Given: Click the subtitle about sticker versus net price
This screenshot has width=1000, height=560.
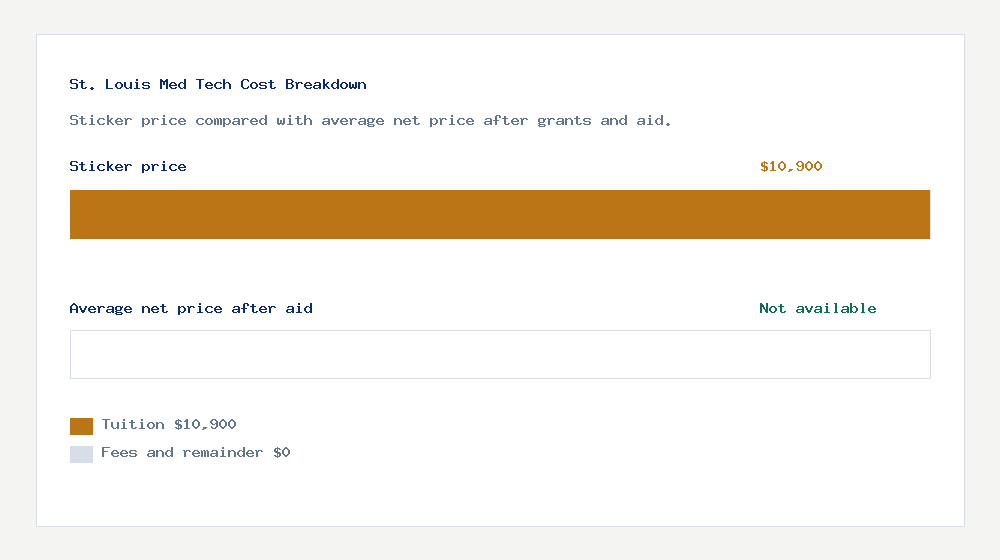Looking at the screenshot, I should click(370, 121).
